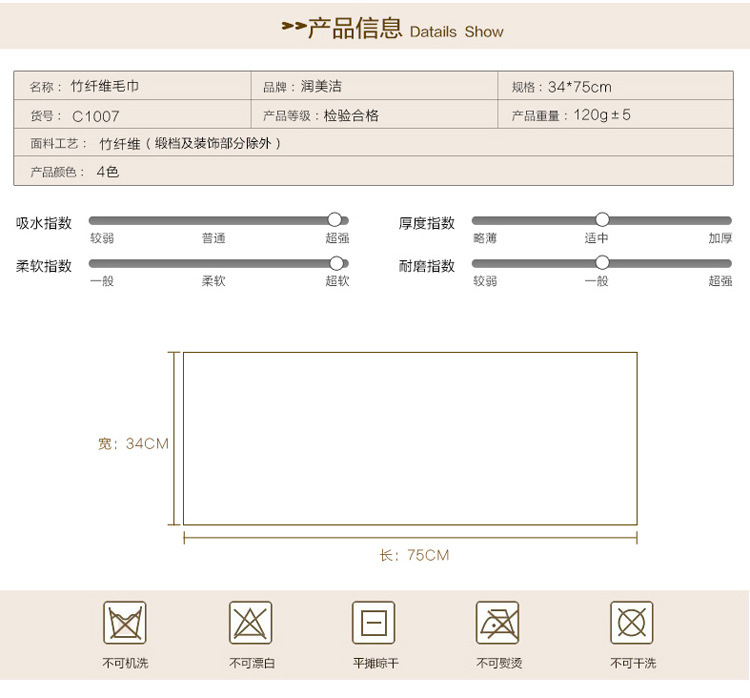
Task: Click the do-not-dry-clean circle icon
Action: point(631,622)
